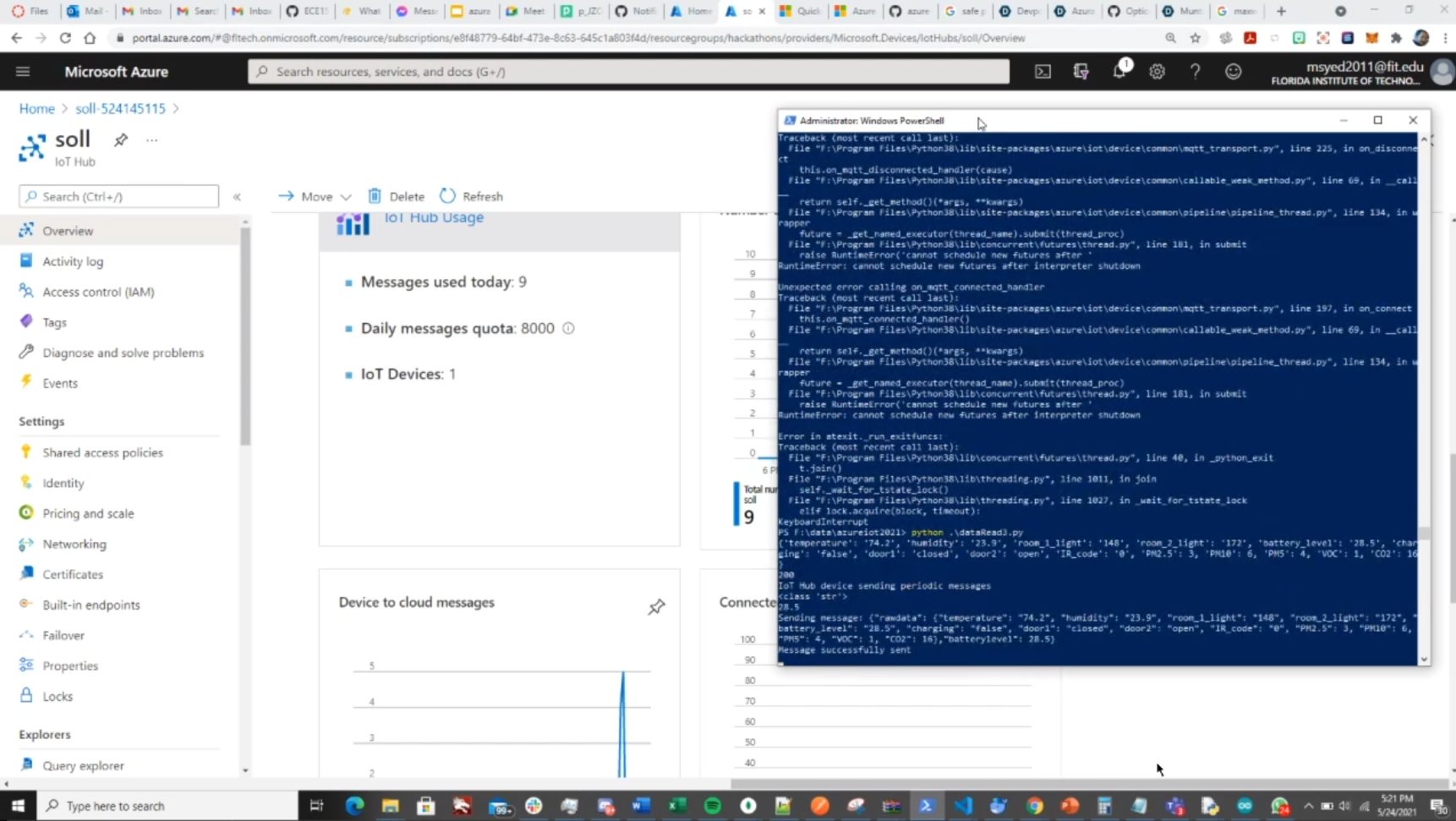The width and height of the screenshot is (1456, 821).
Task: Open the soll-524145115 breadcrumb link
Action: coord(120,108)
